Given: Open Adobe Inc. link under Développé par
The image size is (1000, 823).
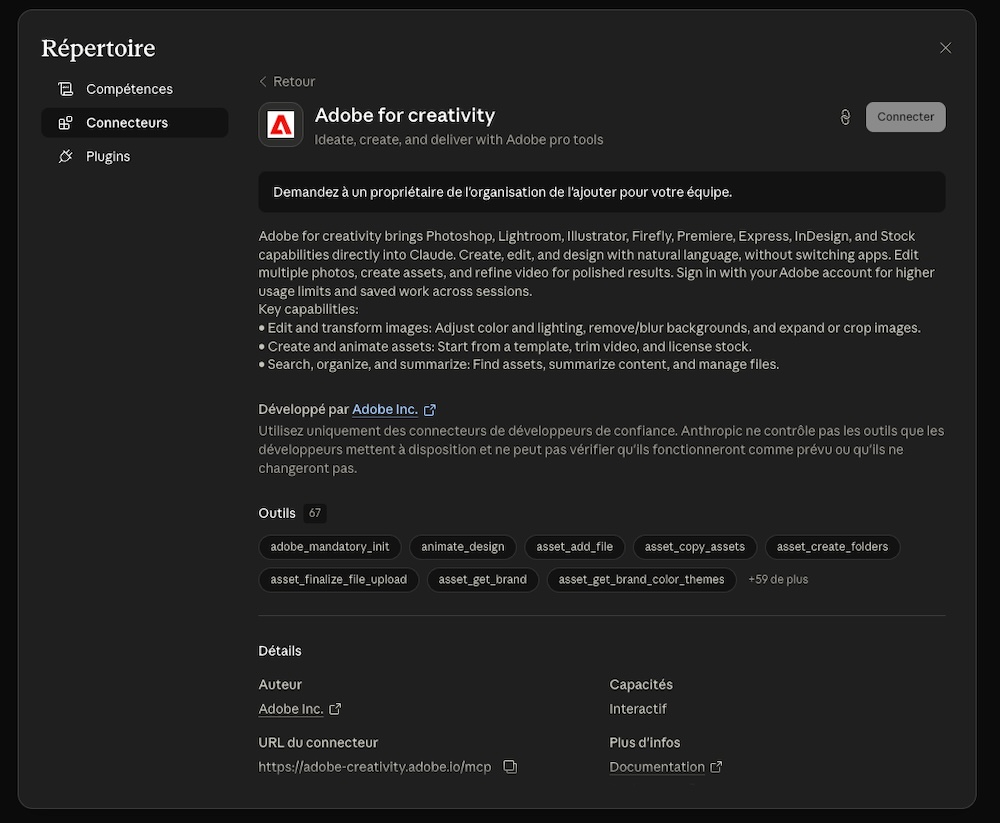Looking at the screenshot, I should 384,410.
